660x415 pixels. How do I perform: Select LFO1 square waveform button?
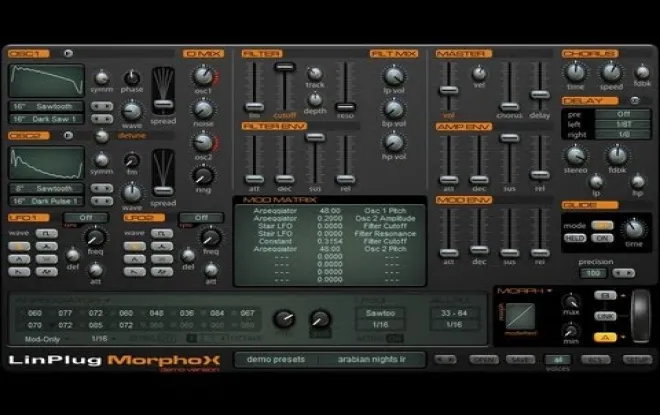point(47,233)
